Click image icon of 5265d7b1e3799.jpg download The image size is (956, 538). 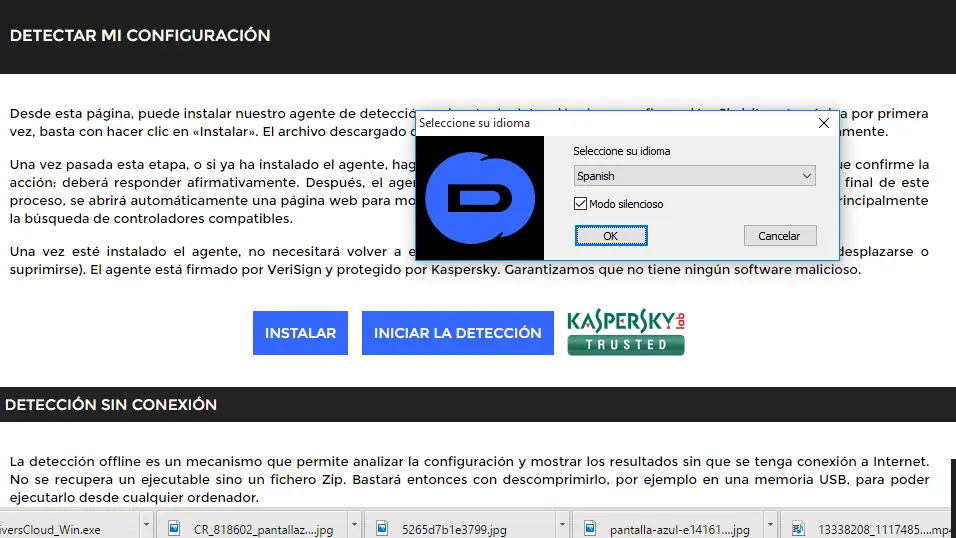click(x=382, y=528)
